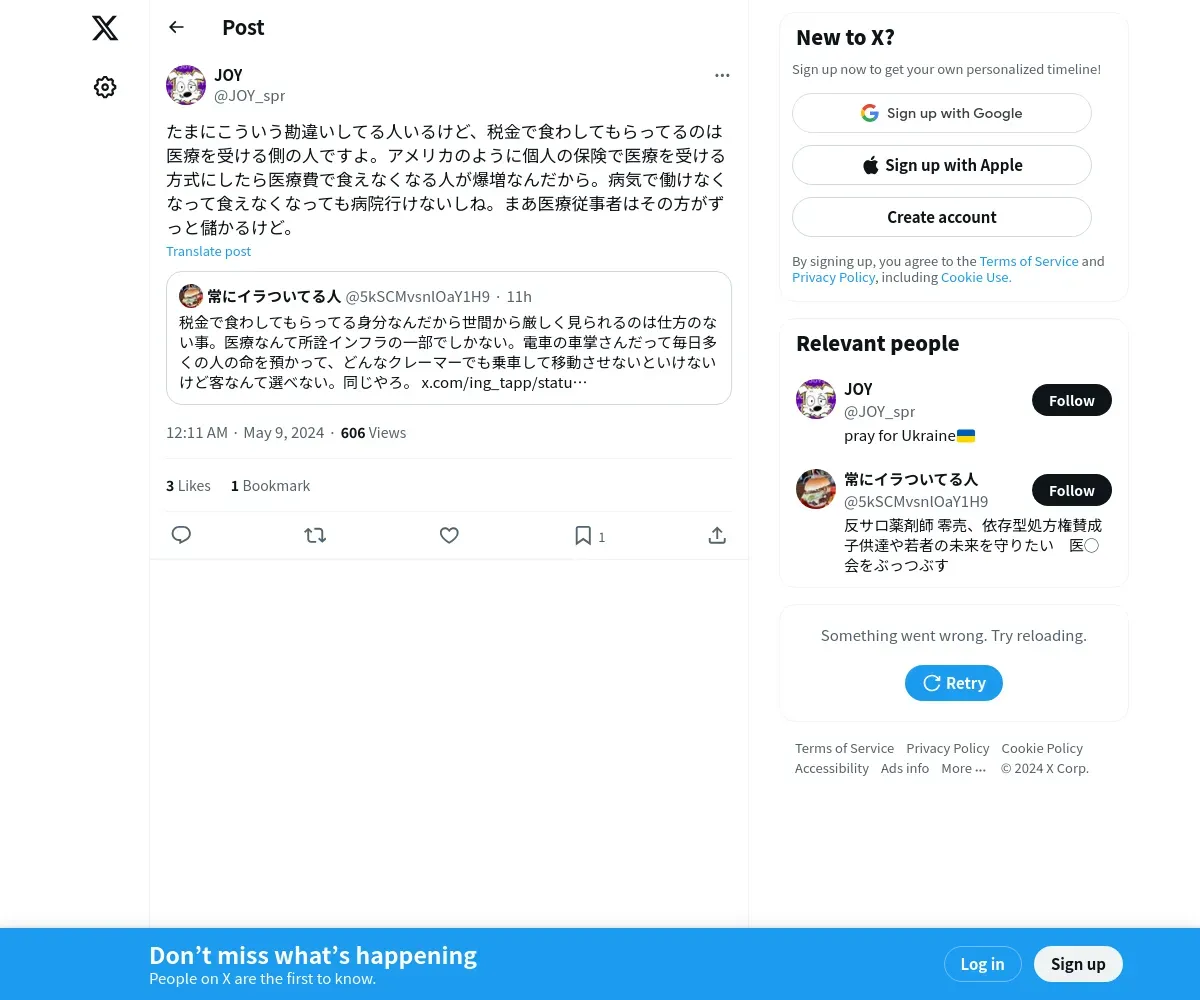This screenshot has height=1000, width=1200.
Task: Select Create account button
Action: pyautogui.click(x=942, y=217)
